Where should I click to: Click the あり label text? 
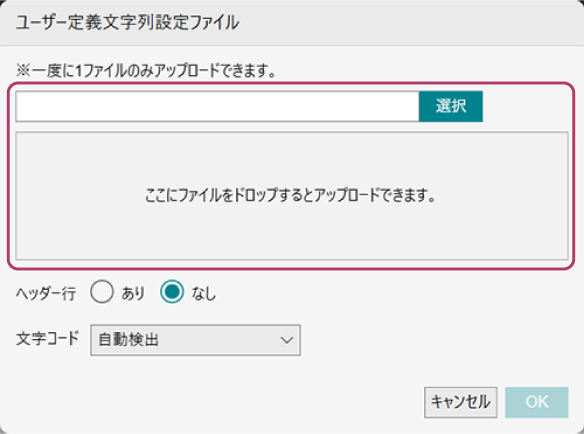133,293
